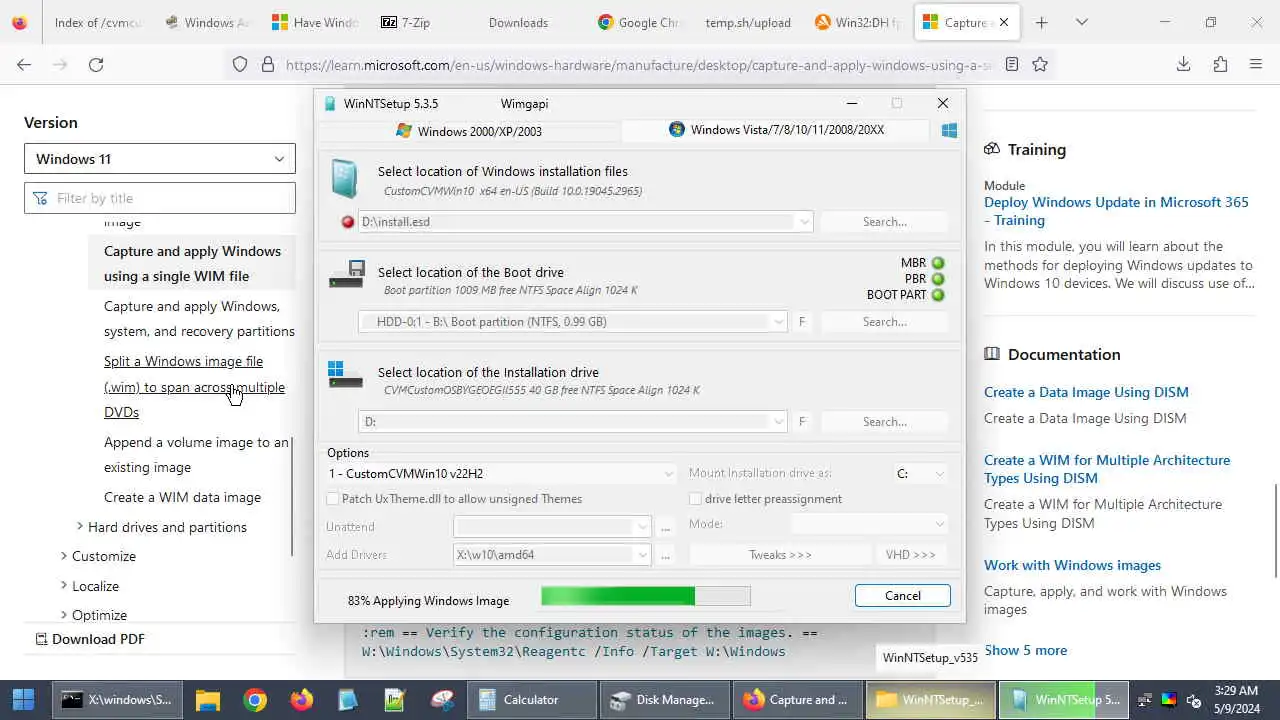The image size is (1280, 720).
Task: Click the 83% apply progress bar
Action: click(x=646, y=596)
